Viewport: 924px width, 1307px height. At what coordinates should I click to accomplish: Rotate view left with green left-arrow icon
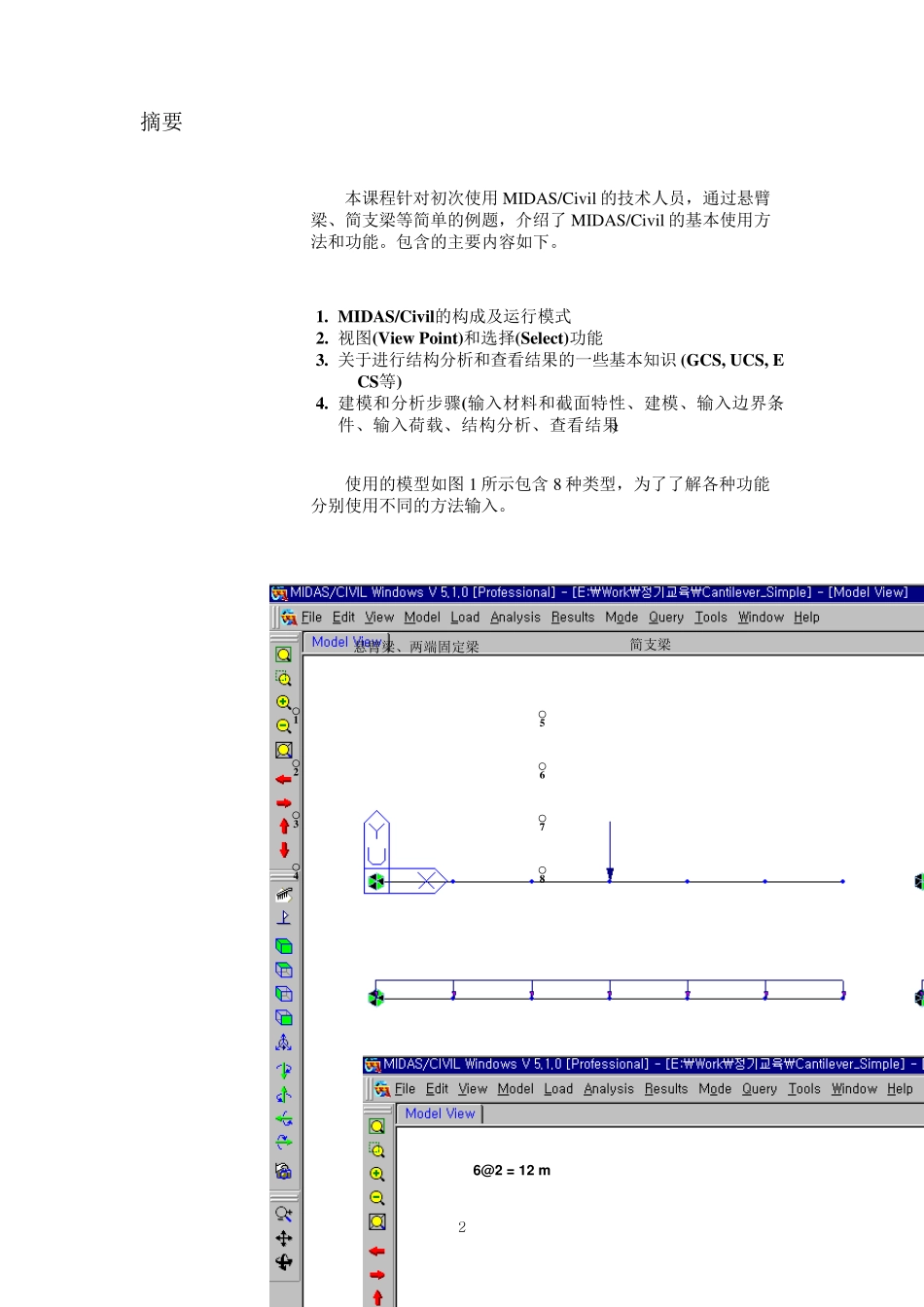tap(283, 1119)
